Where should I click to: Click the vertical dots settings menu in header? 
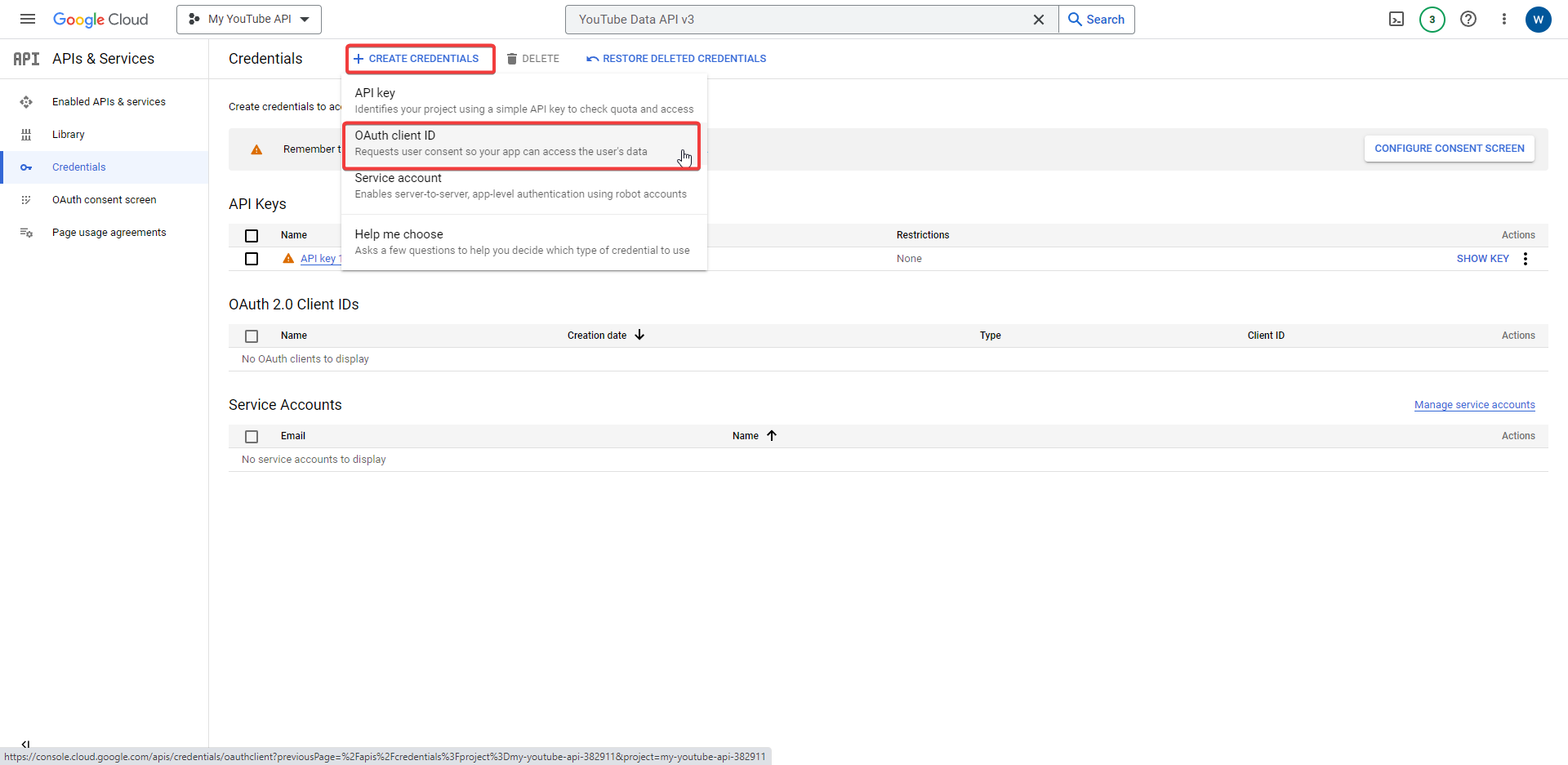1503,20
